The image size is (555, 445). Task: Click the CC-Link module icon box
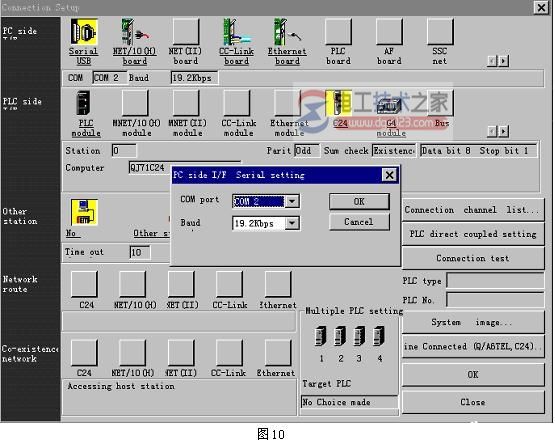click(x=236, y=103)
